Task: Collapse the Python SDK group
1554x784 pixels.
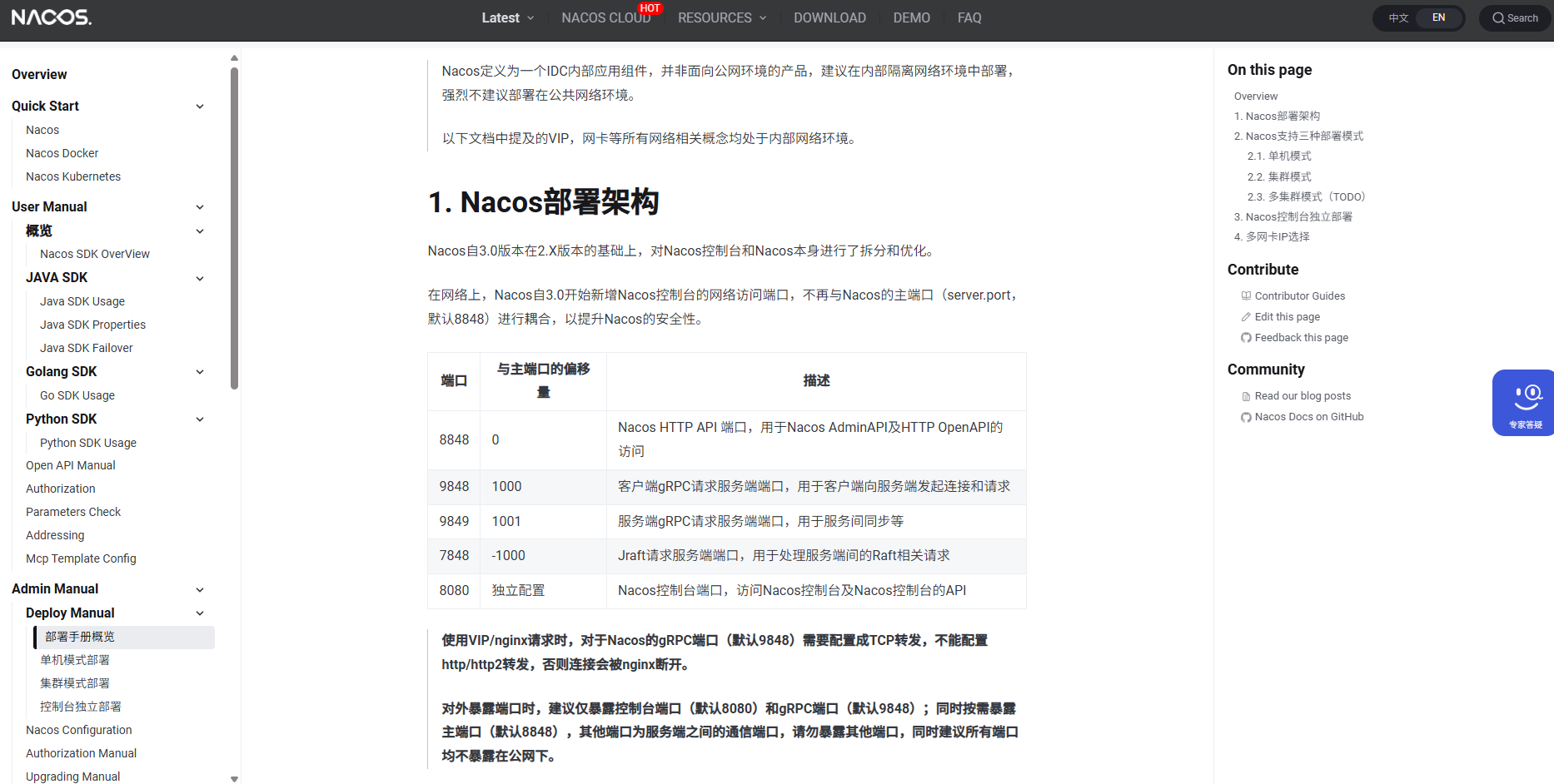Action: coord(200,419)
